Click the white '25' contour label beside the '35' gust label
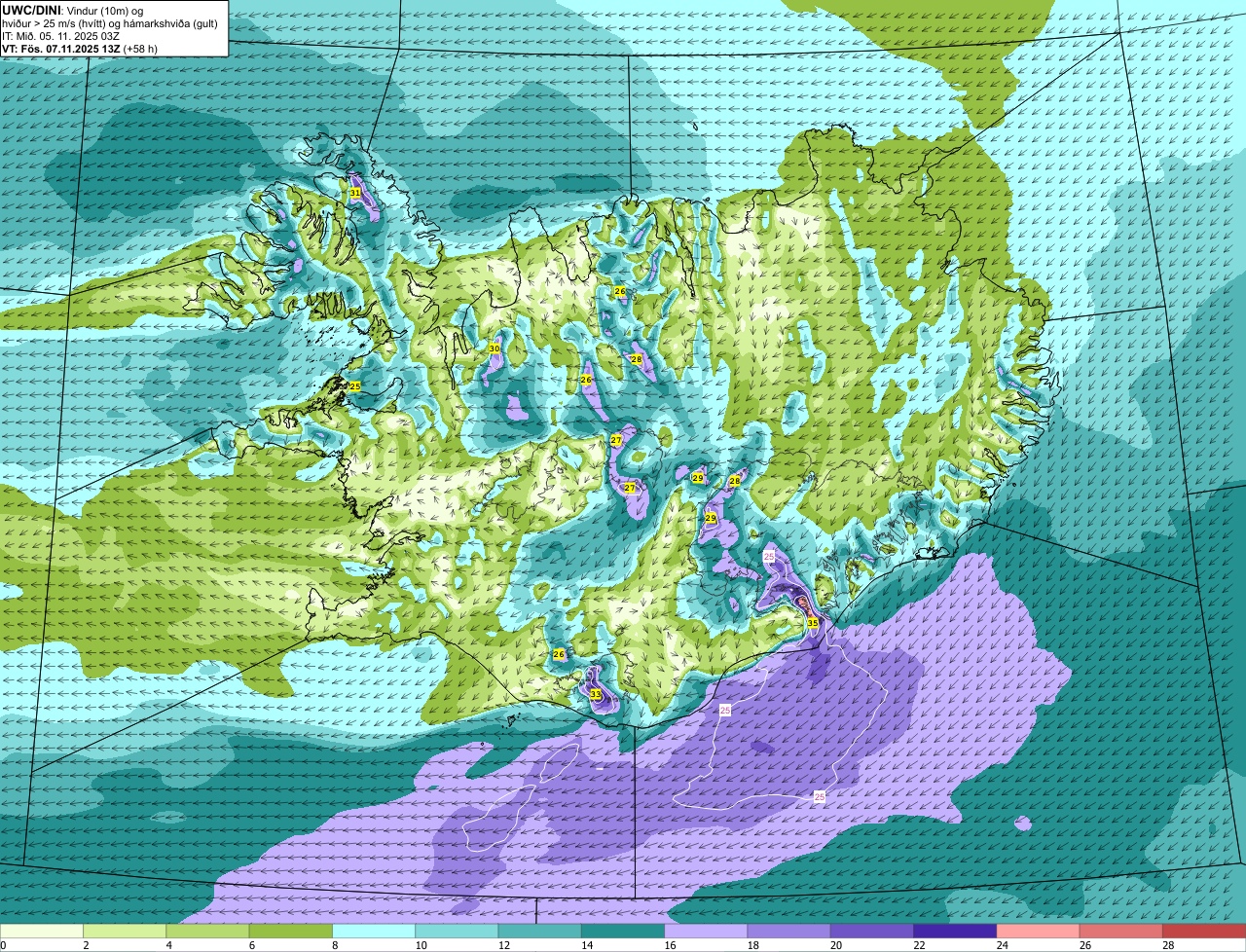The image size is (1246, 952). point(769,556)
